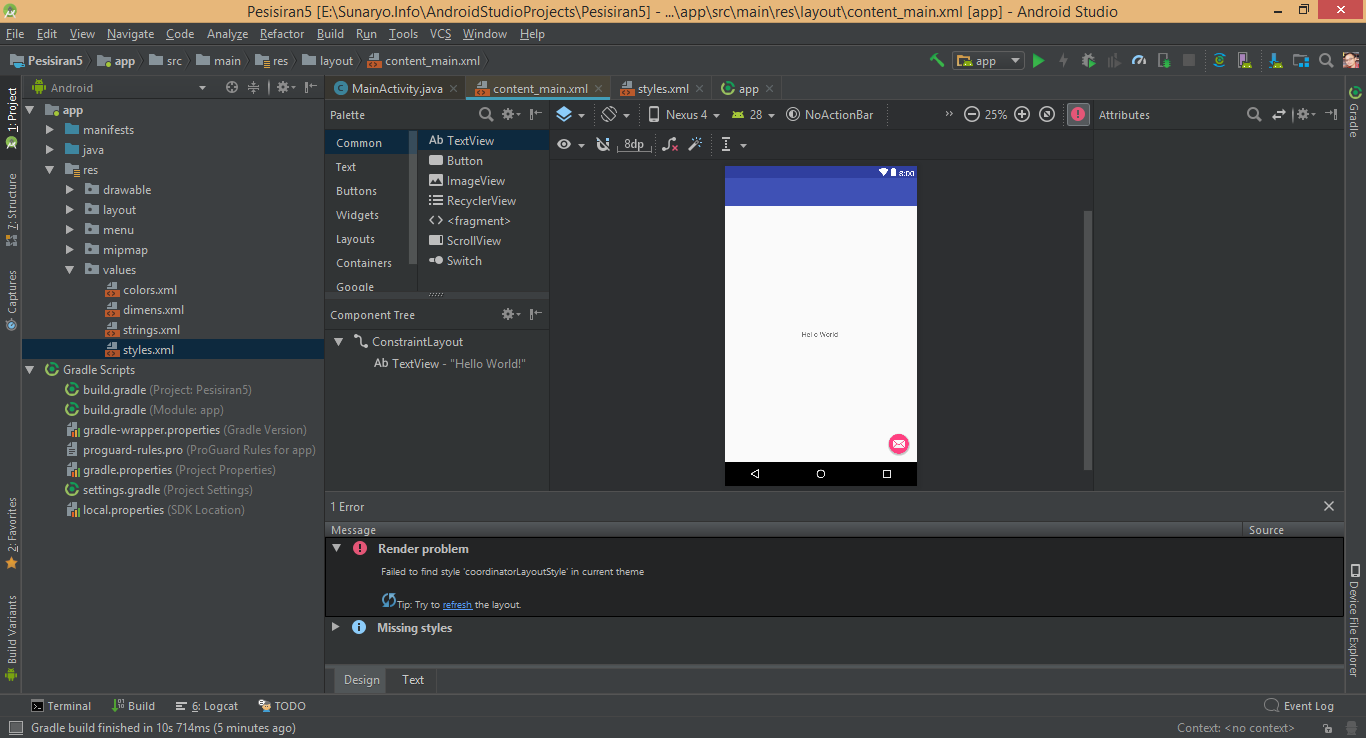The width and height of the screenshot is (1366, 738).
Task: Click the design preview vertical scrollbar
Action: (1088, 340)
